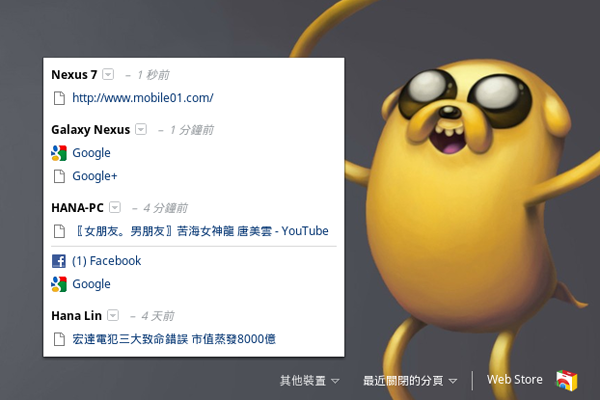
Task: Expand the Hana Lin device dropdown arrow
Action: click(113, 315)
